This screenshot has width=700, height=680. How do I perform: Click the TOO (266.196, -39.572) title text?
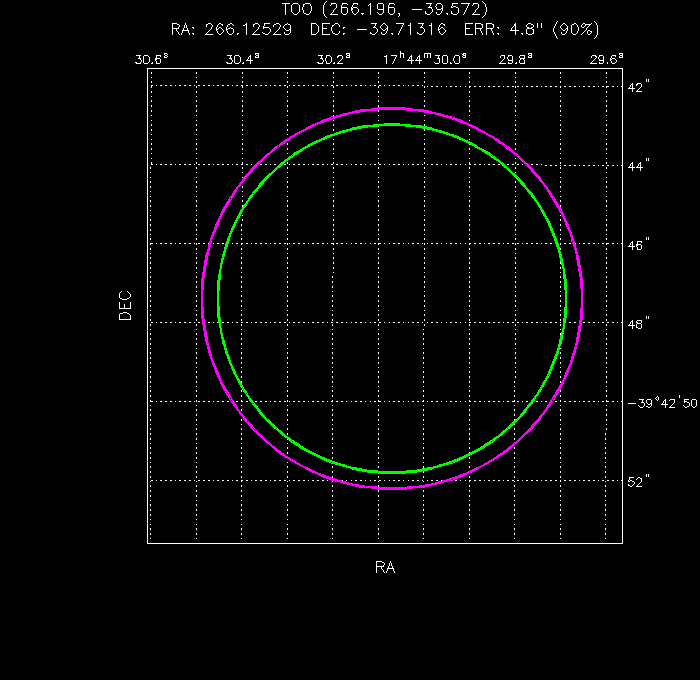pyautogui.click(x=385, y=9)
